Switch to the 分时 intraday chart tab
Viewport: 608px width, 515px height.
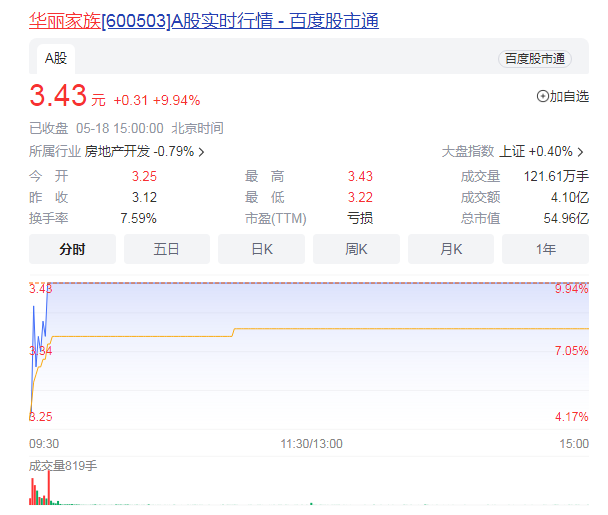tap(72, 249)
